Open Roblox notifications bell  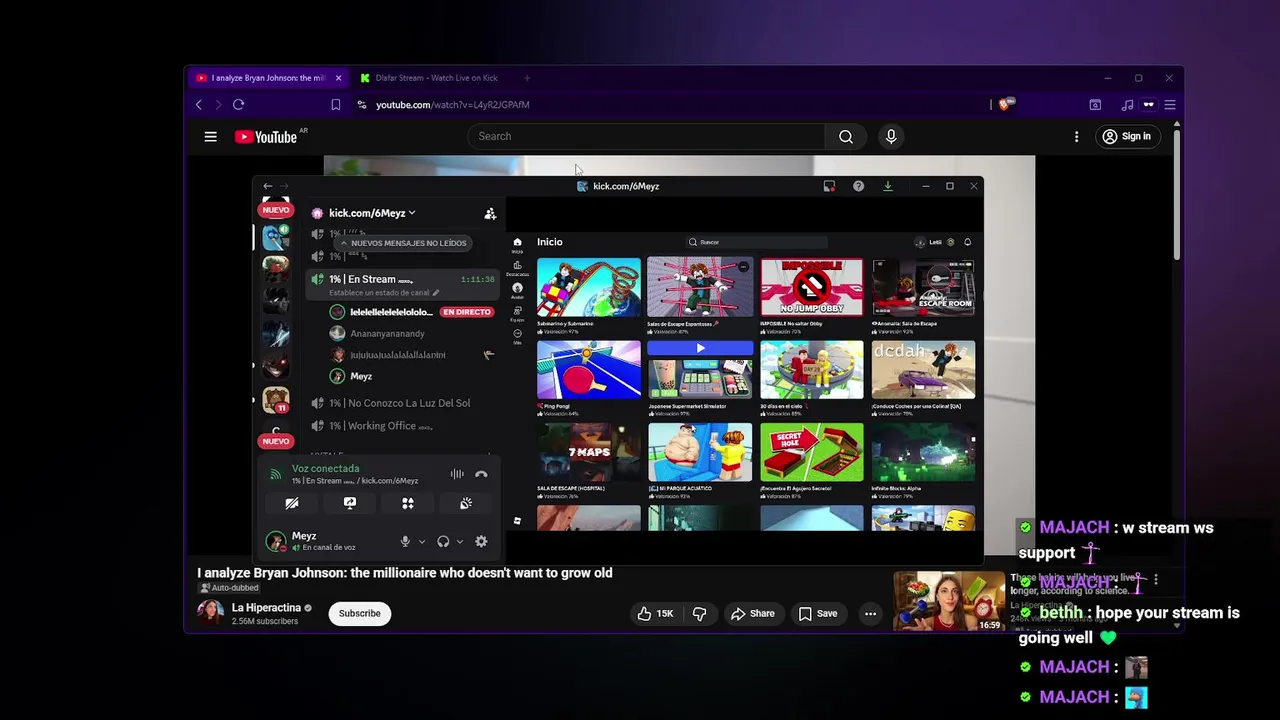click(967, 242)
